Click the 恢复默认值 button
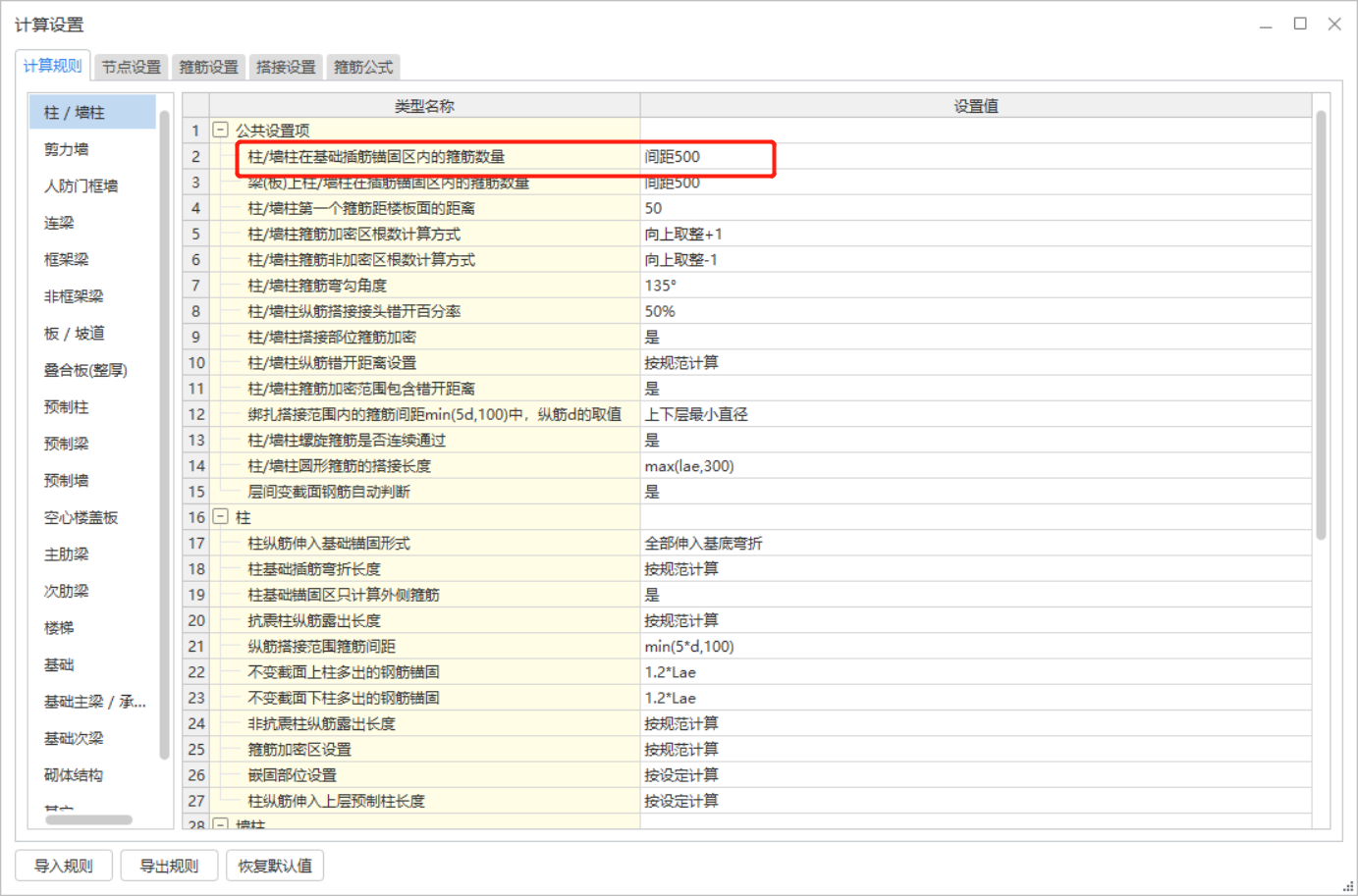 (275, 866)
